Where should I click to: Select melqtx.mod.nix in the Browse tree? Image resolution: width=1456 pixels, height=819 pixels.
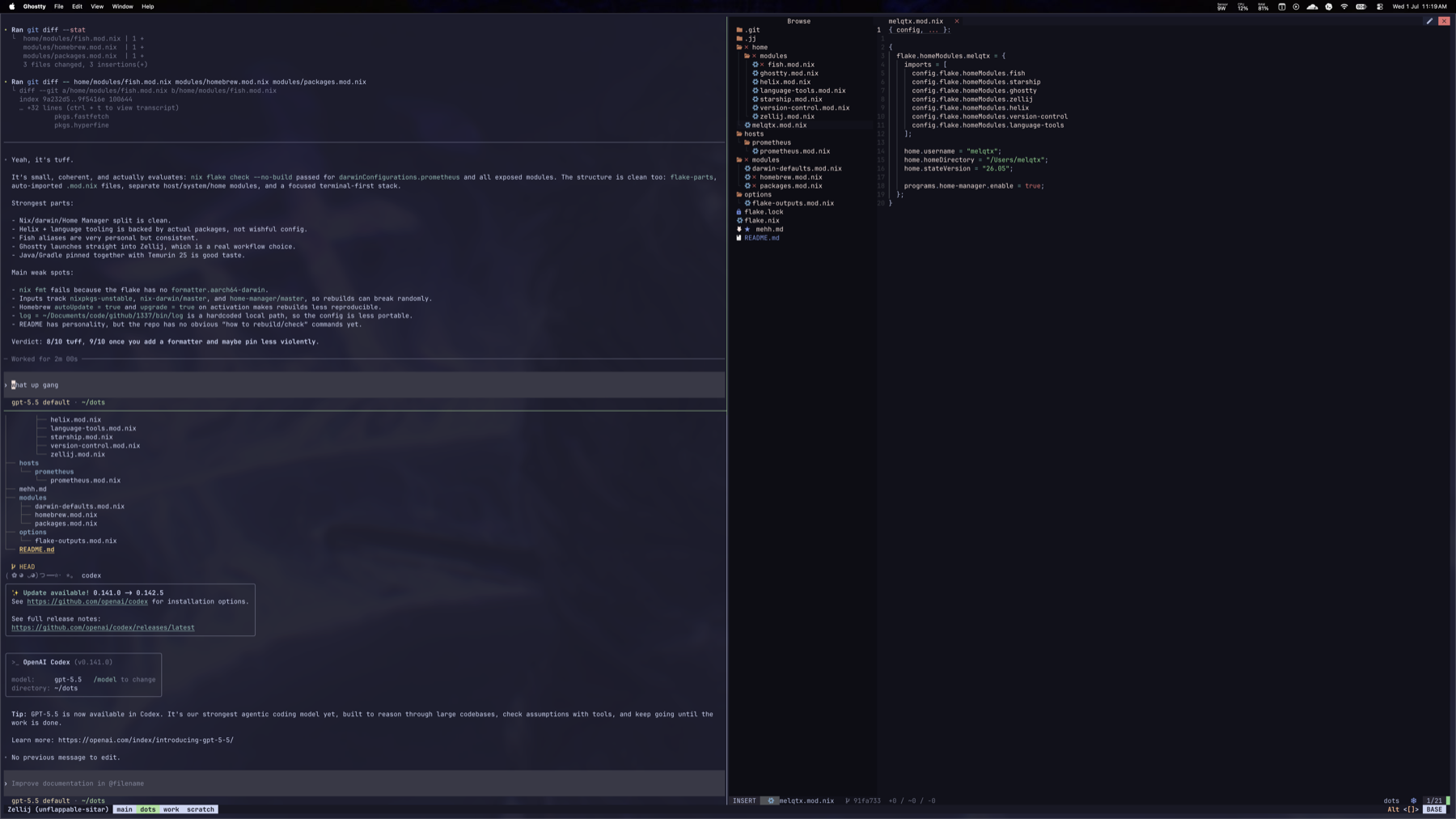pos(779,125)
